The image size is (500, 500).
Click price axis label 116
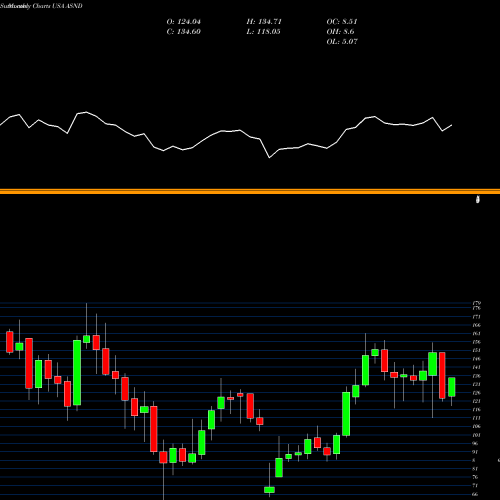click(x=477, y=410)
